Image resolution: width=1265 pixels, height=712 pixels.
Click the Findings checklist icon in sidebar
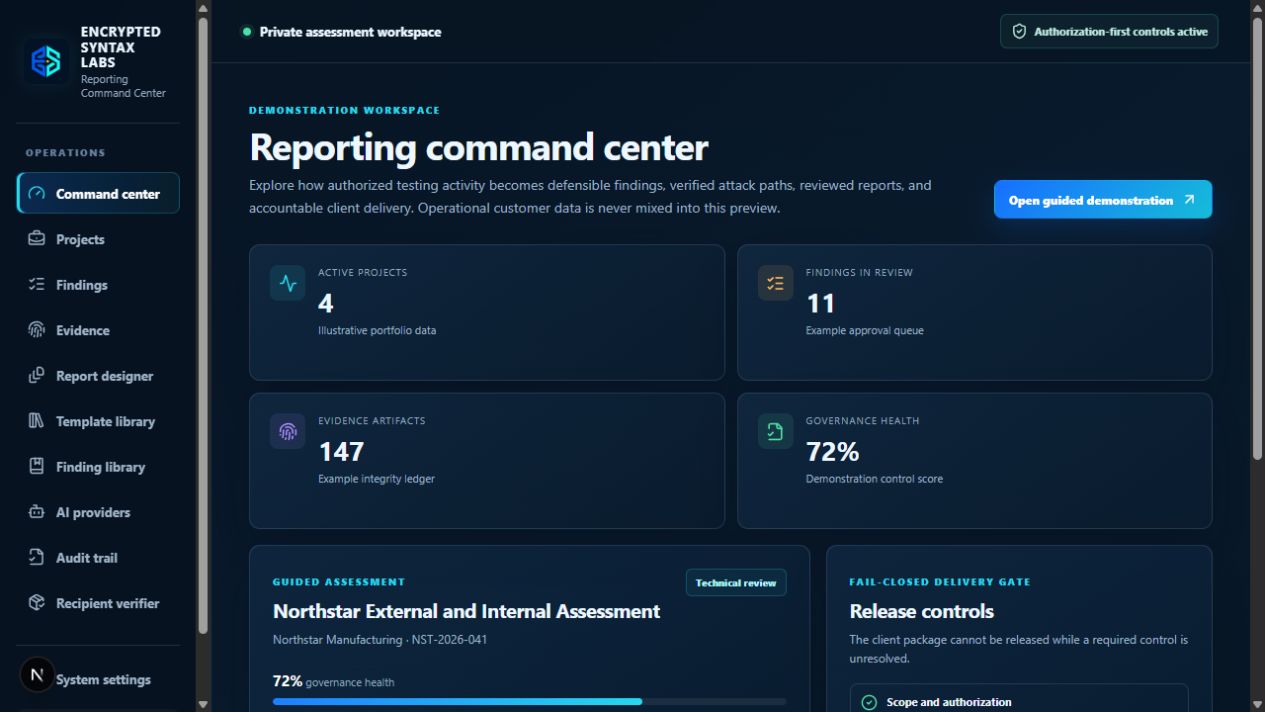[37, 285]
